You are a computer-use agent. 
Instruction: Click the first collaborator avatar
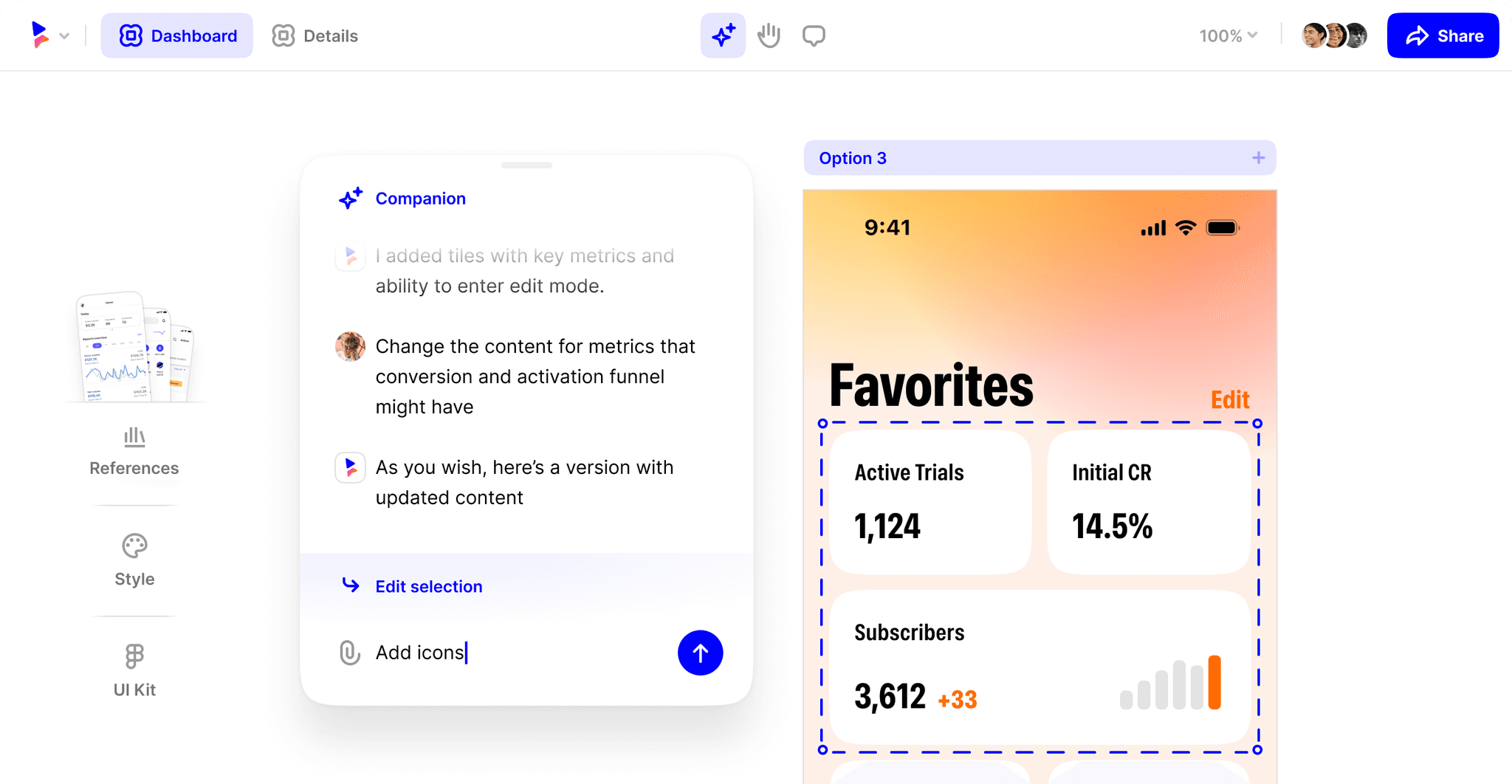coord(1312,35)
